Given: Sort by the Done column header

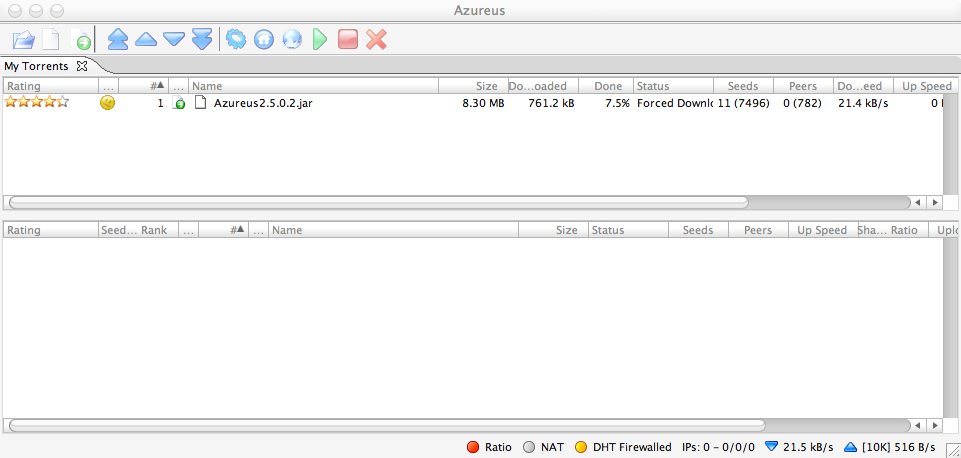Looking at the screenshot, I should pyautogui.click(x=608, y=86).
